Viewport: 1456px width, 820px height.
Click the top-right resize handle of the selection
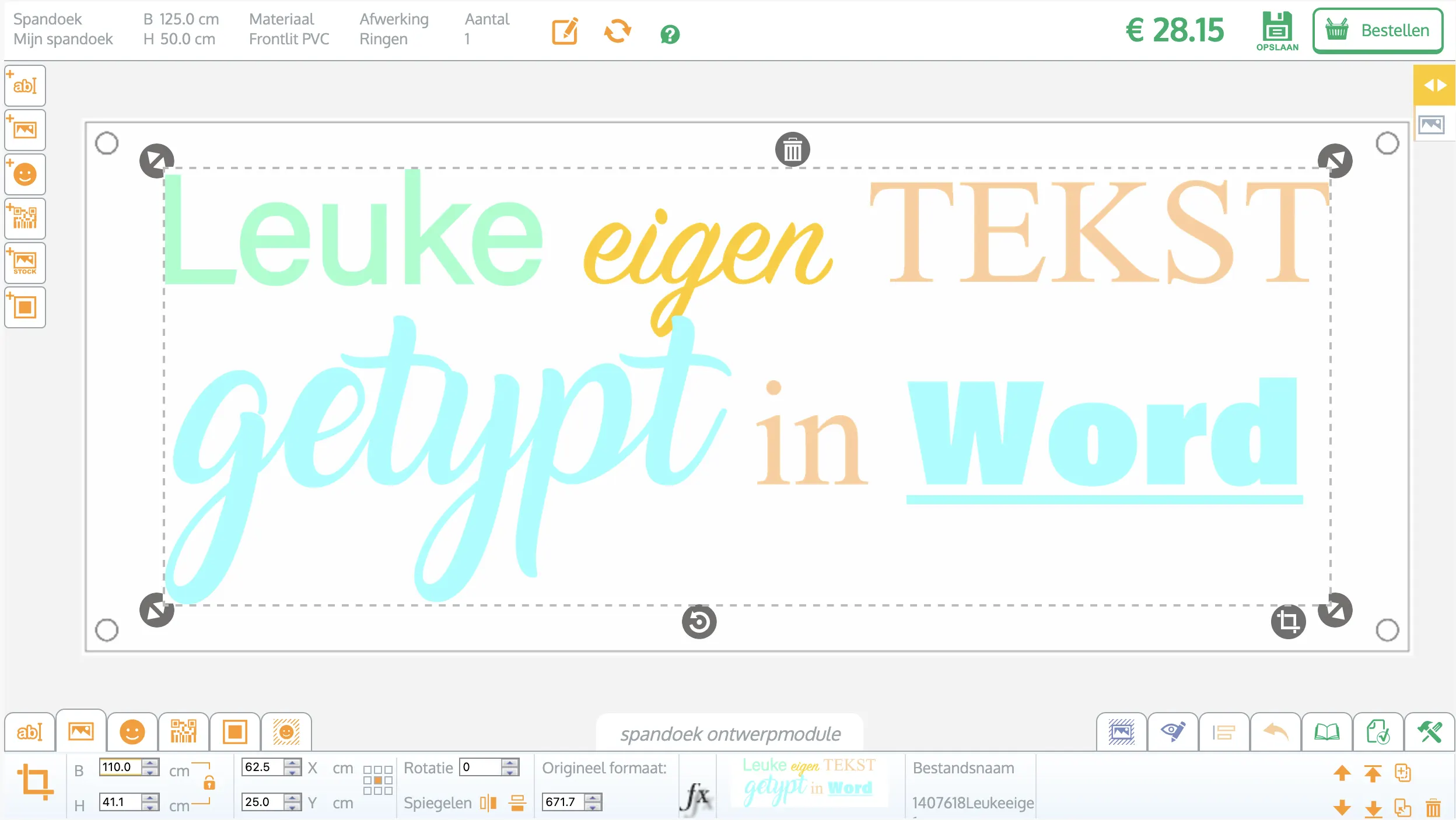1335,161
